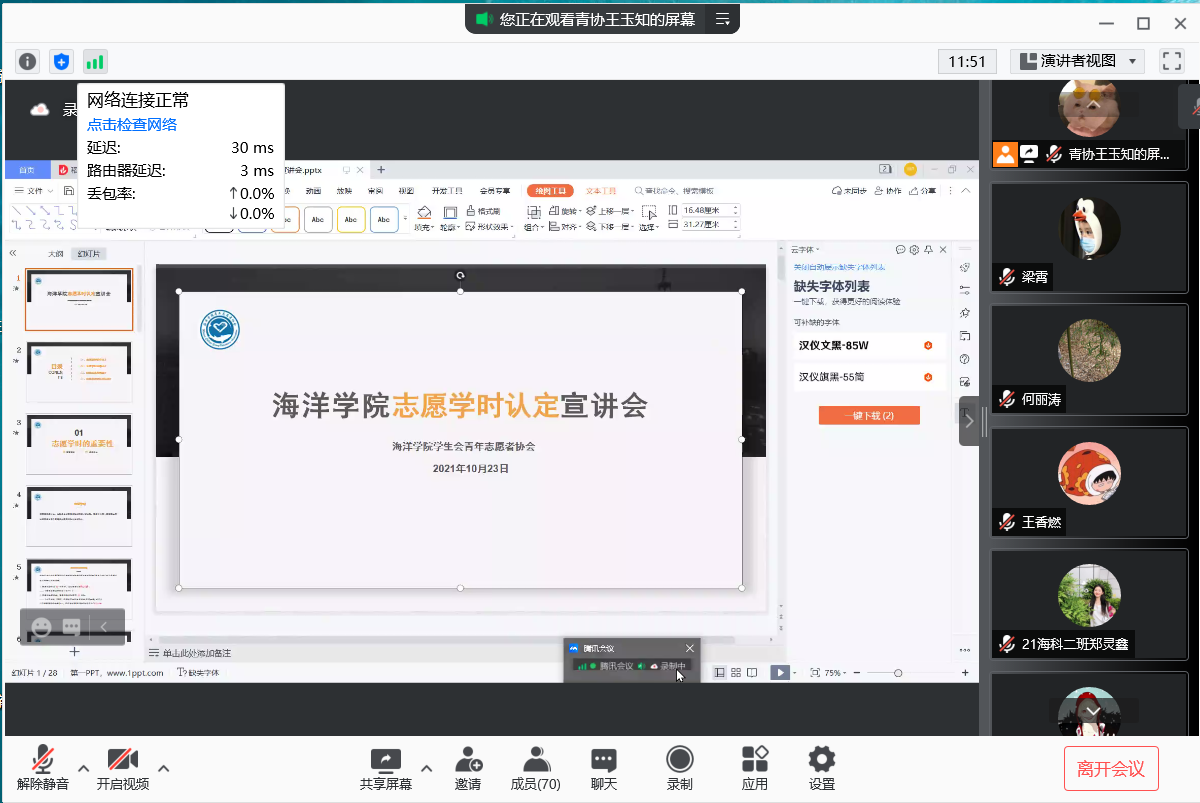The height and width of the screenshot is (803, 1200).
Task: Toggle 录制 meeting recording
Action: pyautogui.click(x=680, y=767)
